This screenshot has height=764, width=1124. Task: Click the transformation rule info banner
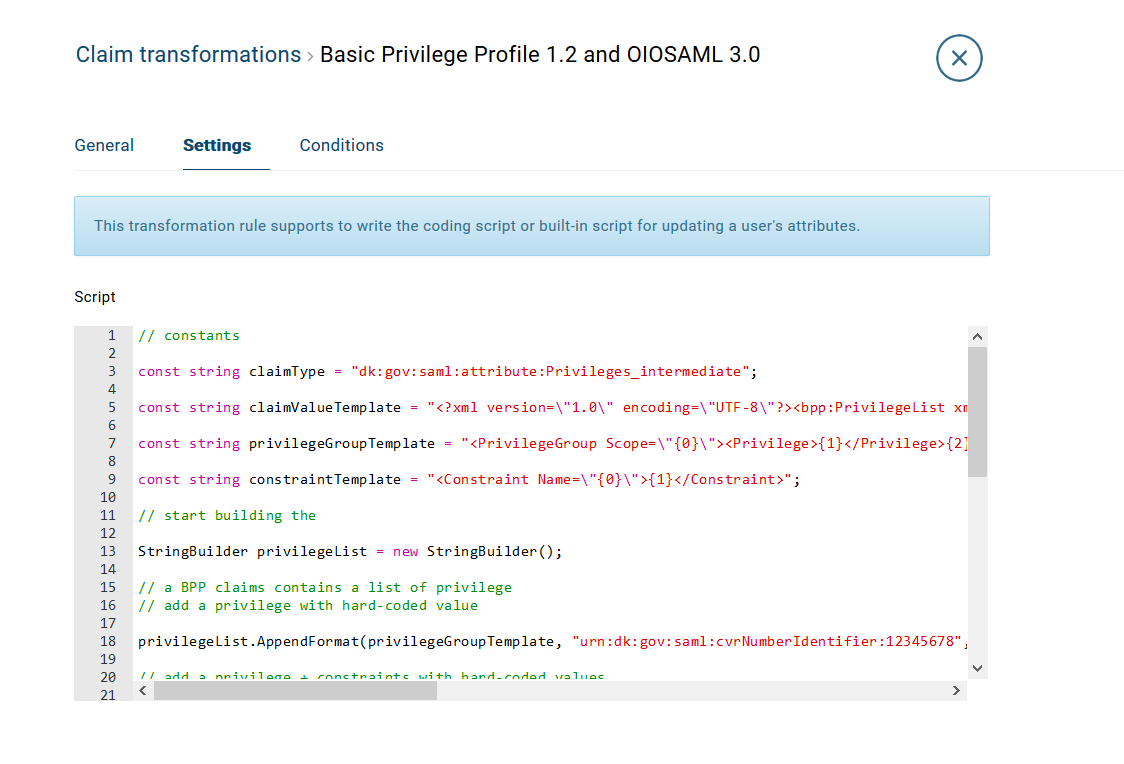tap(532, 226)
